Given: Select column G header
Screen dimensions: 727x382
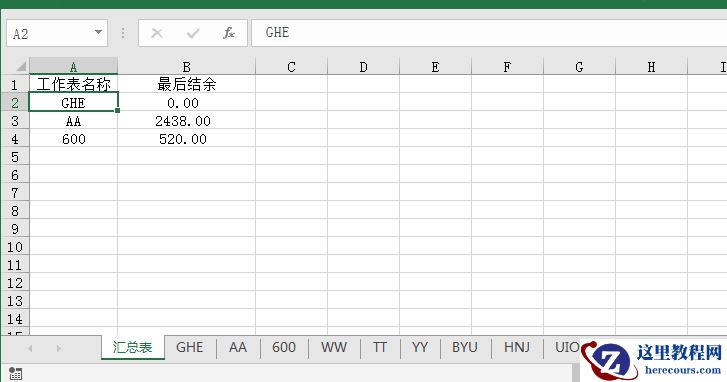Looking at the screenshot, I should click(579, 67).
